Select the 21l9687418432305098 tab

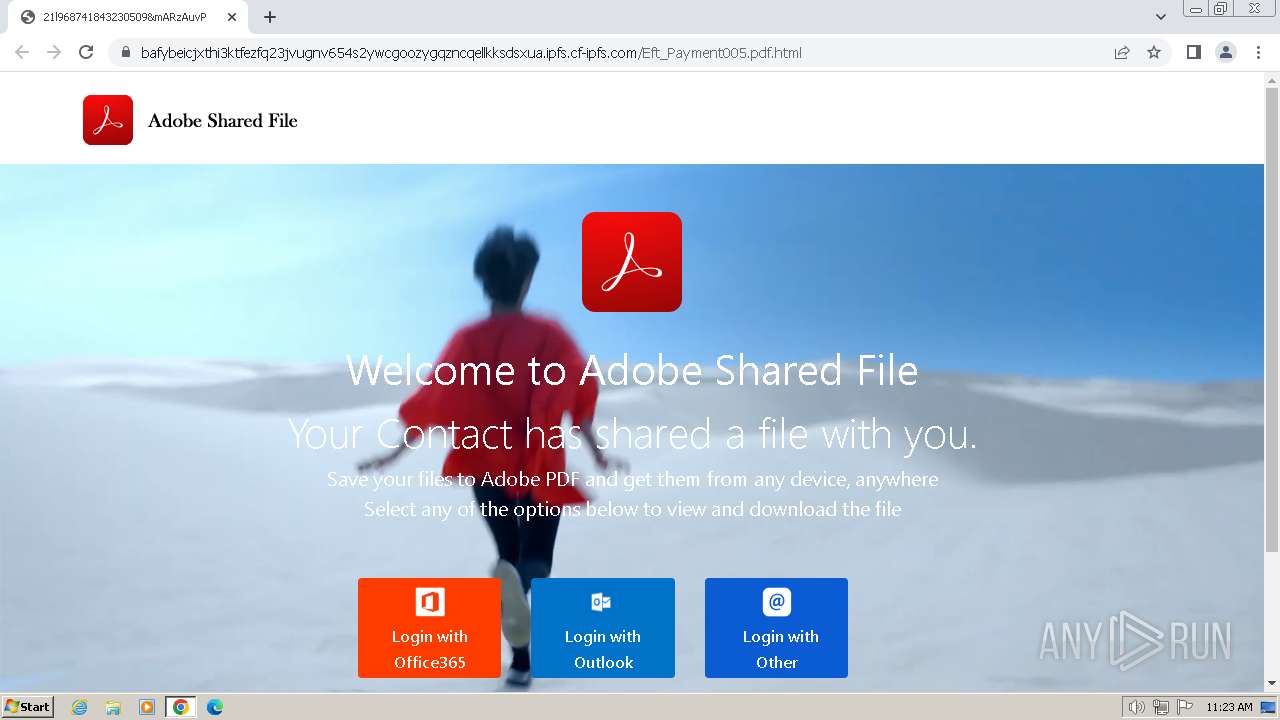(128, 17)
